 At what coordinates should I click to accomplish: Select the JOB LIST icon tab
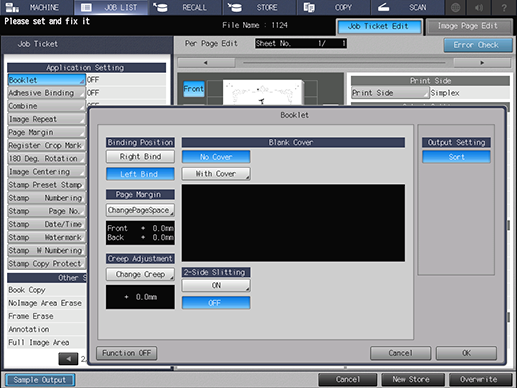[86, 7]
